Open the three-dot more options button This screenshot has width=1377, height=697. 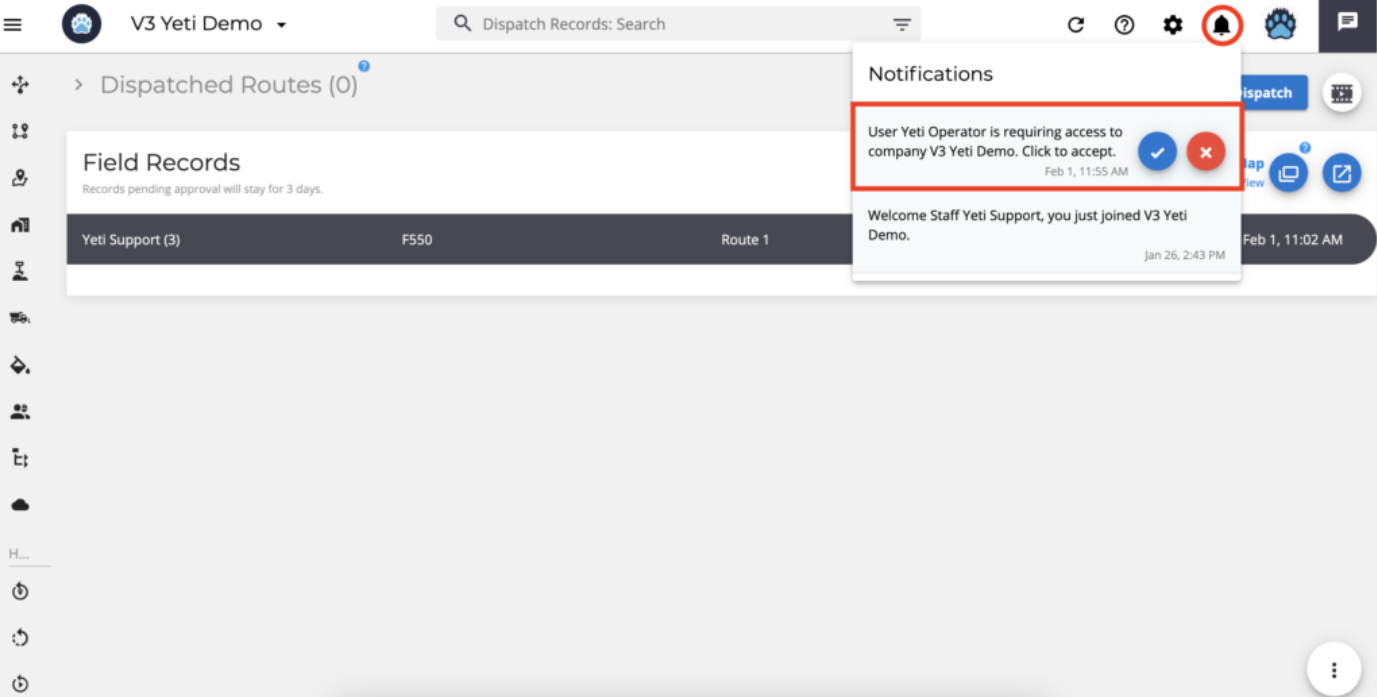click(1333, 670)
